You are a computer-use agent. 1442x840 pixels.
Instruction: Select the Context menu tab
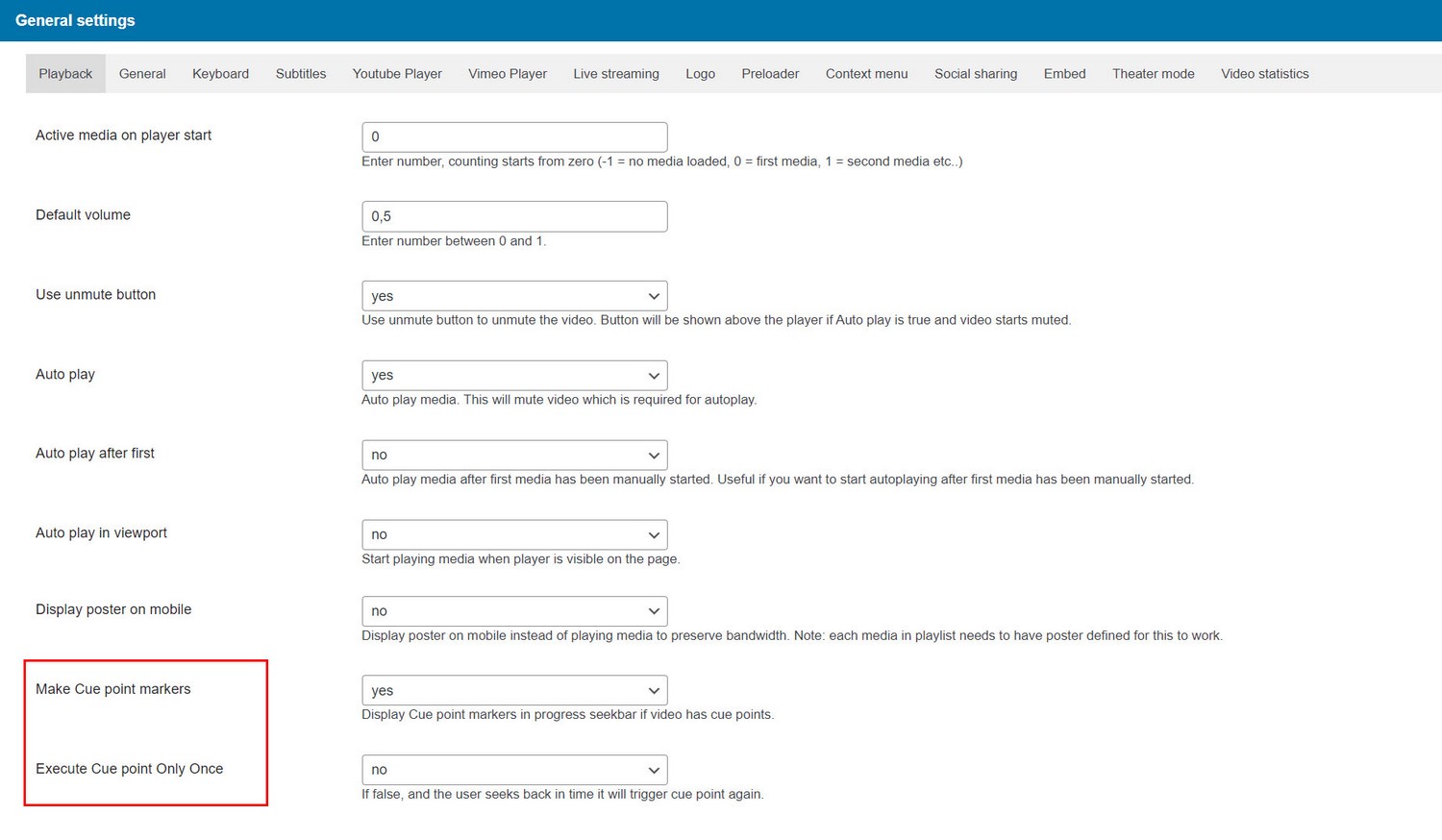[866, 74]
